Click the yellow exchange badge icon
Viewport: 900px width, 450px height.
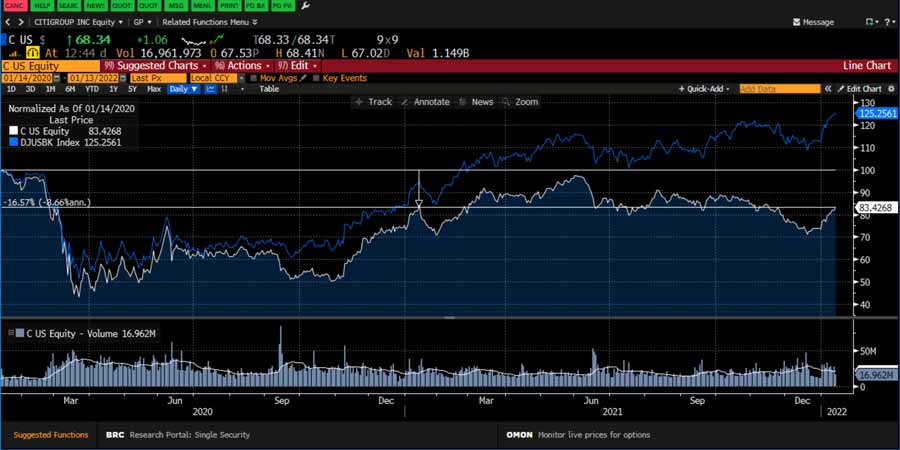point(32,53)
